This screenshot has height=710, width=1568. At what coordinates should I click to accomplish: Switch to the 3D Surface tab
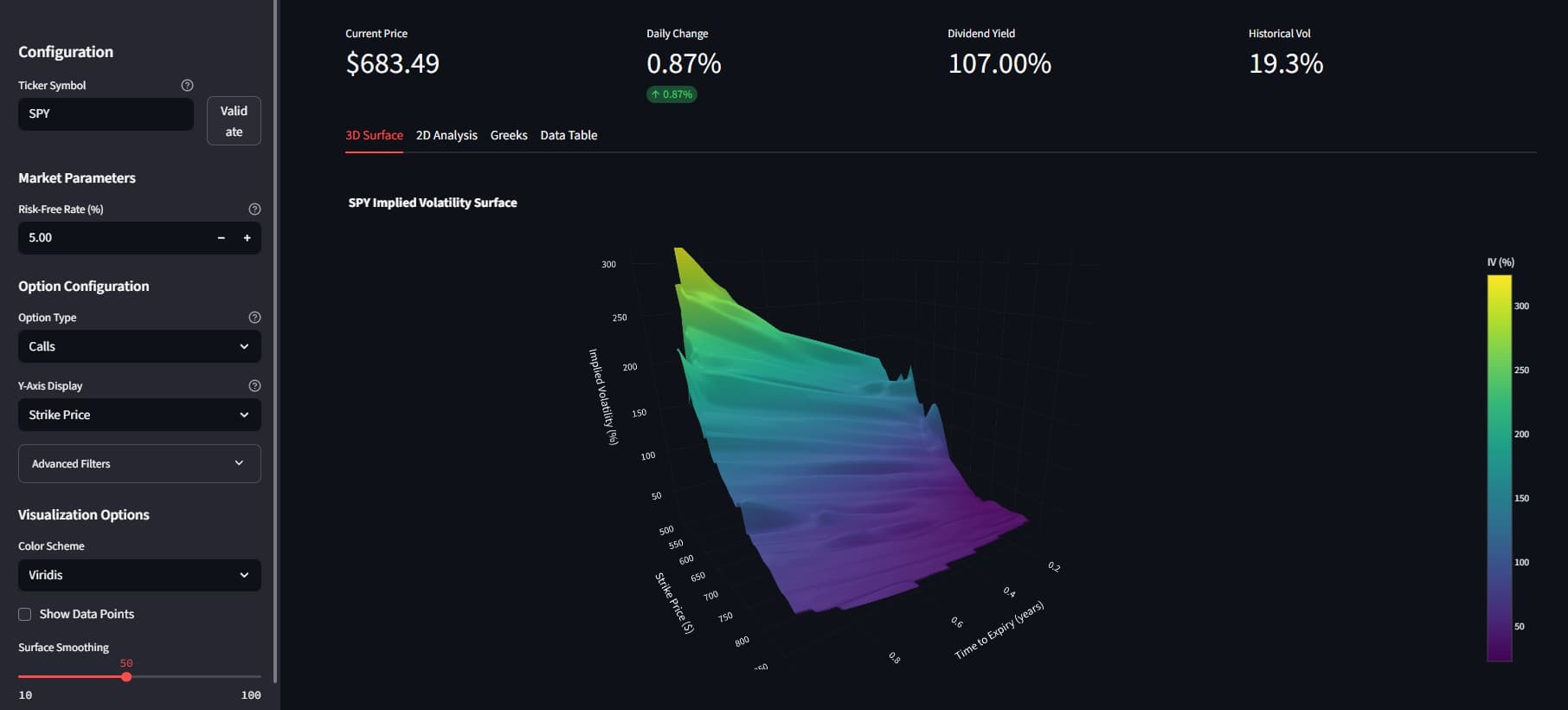pos(374,135)
